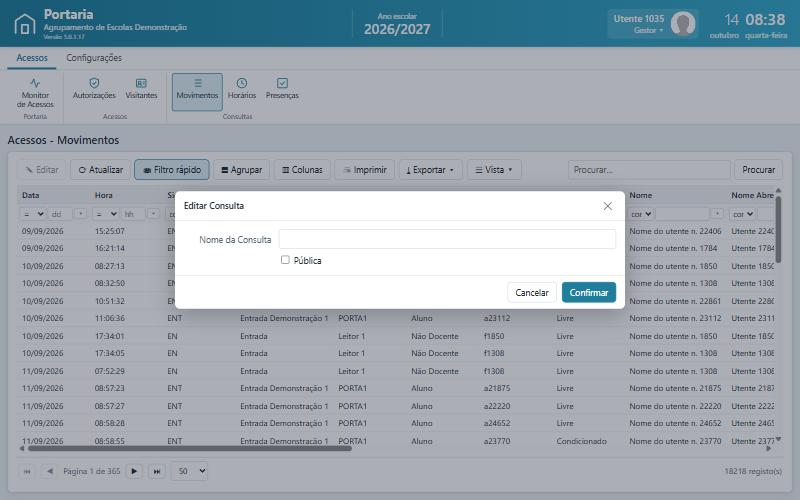The height and width of the screenshot is (500, 800).
Task: Sort by the Hora column header
Action: (x=104, y=195)
